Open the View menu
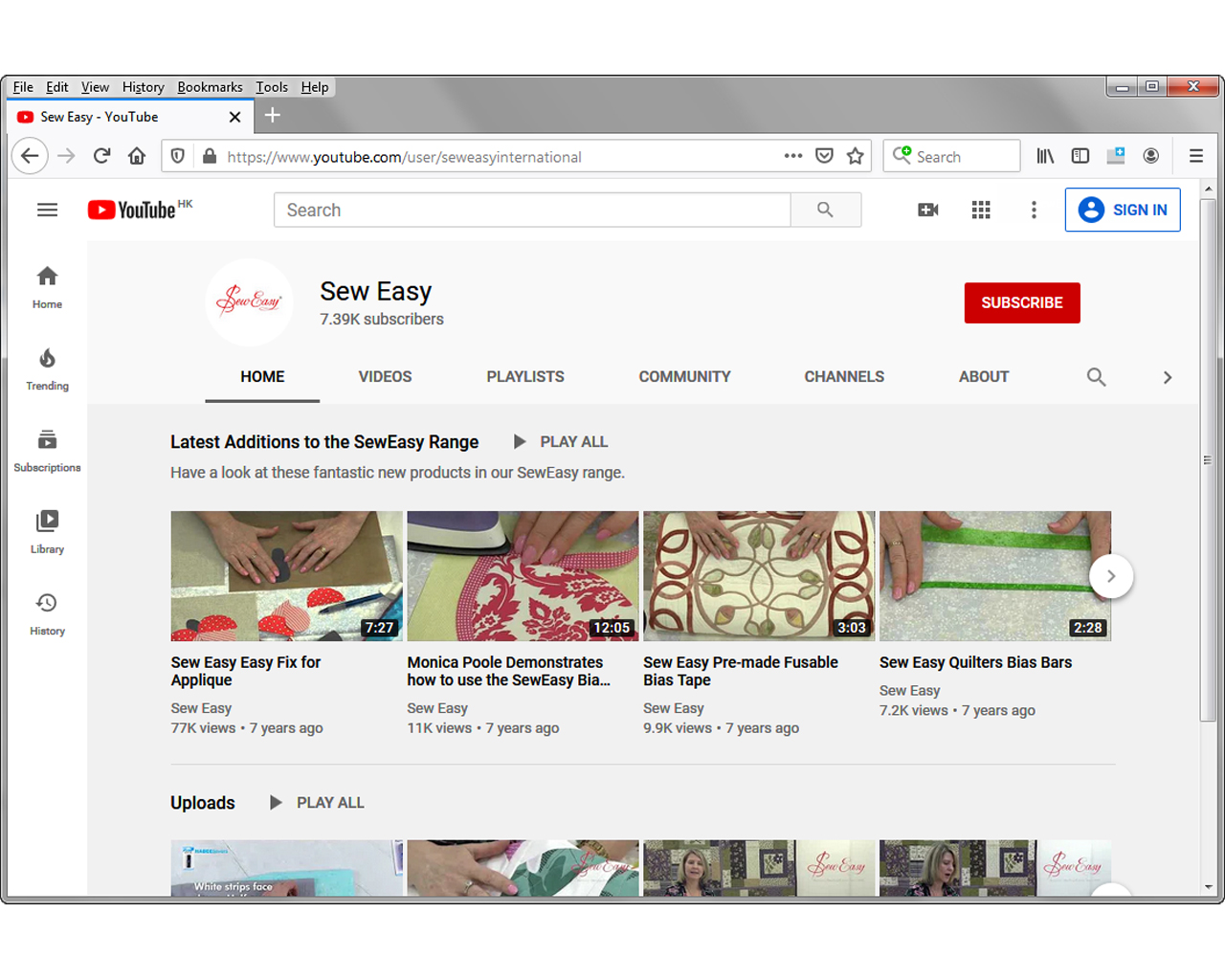Screen dimensions: 1225x980 coord(95,87)
